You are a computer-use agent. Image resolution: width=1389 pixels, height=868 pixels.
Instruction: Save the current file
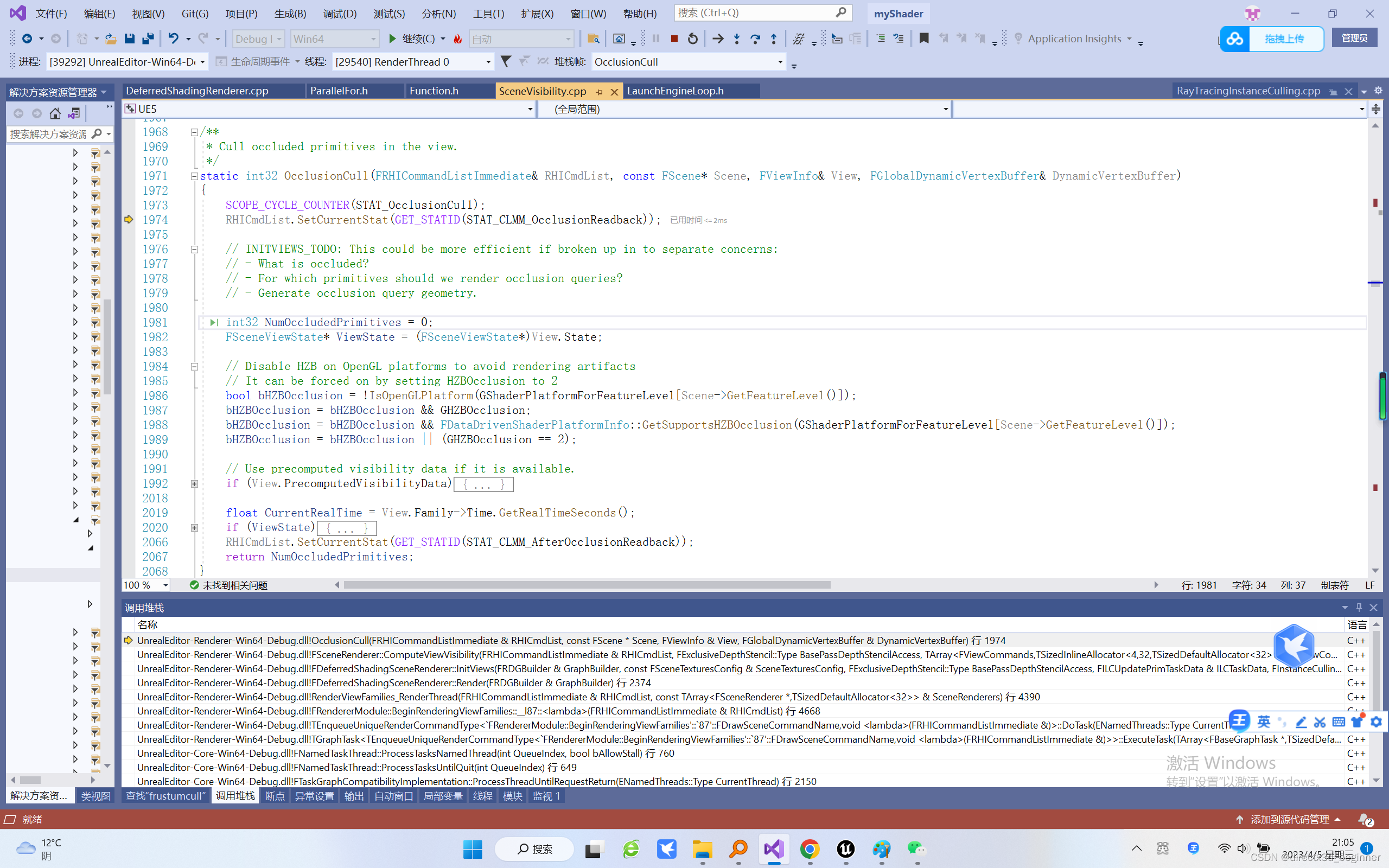tap(129, 39)
